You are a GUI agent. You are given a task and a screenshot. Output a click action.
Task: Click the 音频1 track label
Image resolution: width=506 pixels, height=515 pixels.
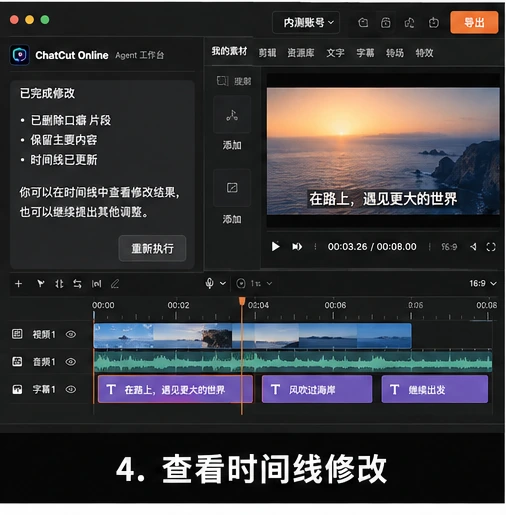44,362
